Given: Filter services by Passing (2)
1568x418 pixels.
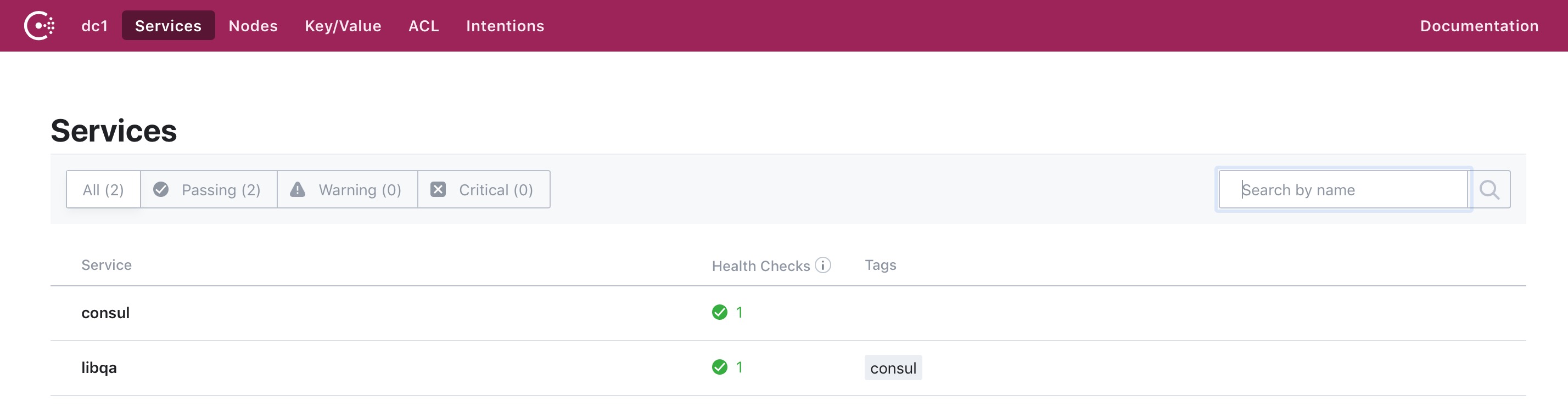Looking at the screenshot, I should click(209, 189).
